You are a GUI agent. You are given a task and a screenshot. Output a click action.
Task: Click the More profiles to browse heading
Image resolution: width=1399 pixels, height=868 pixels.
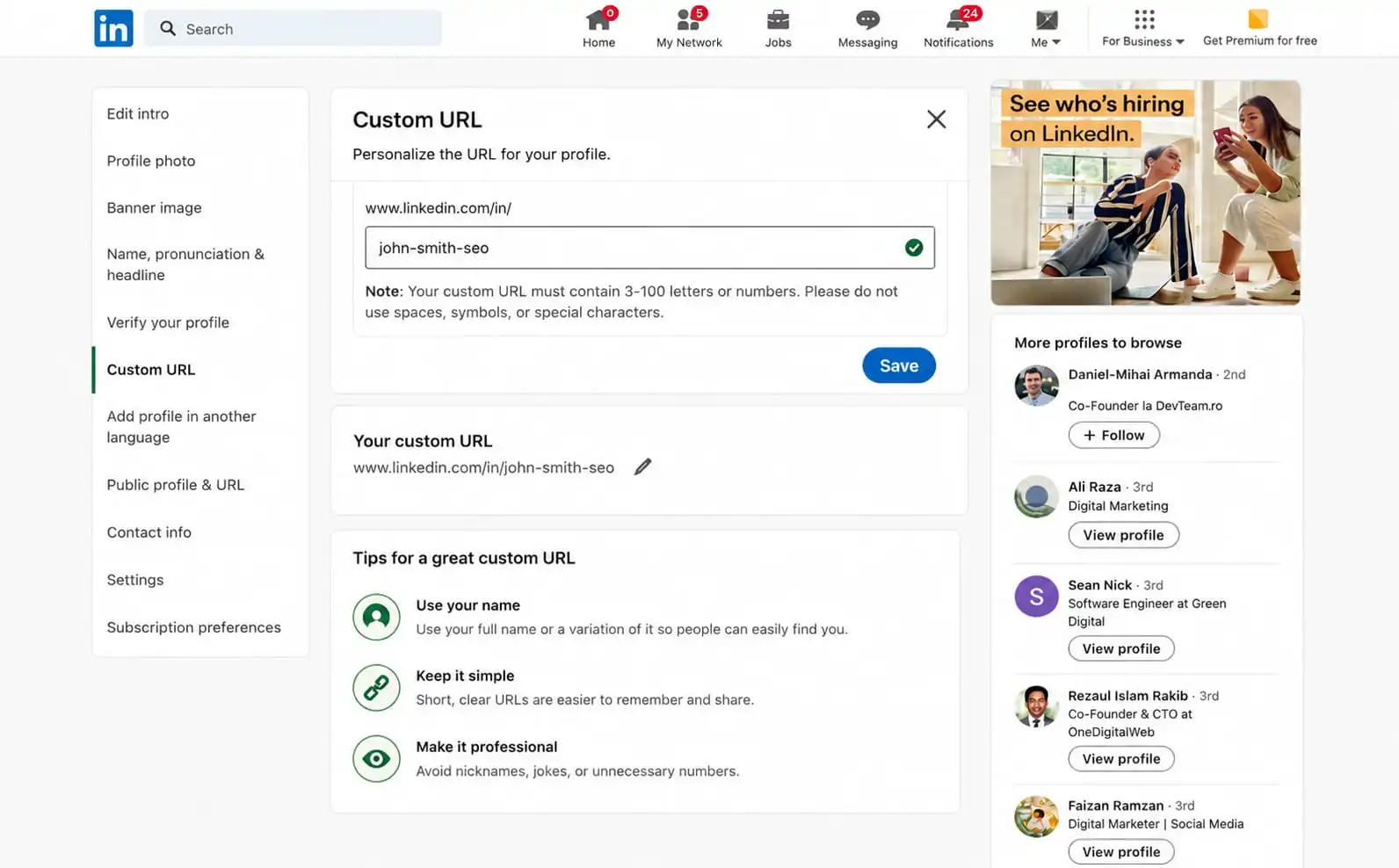pyautogui.click(x=1098, y=343)
